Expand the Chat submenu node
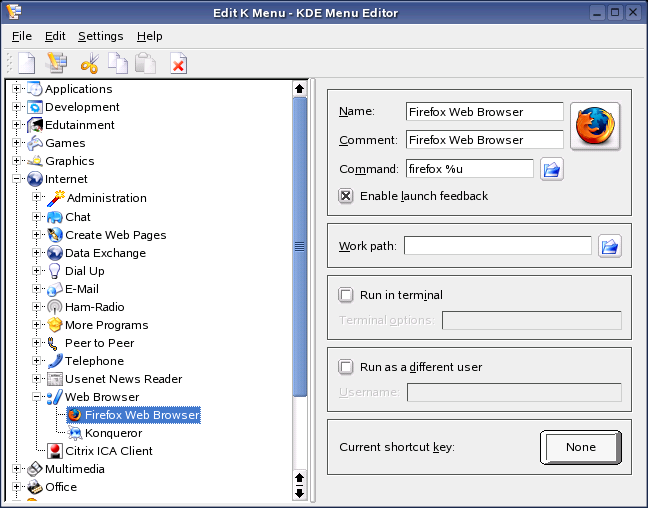Screen dimensions: 648x508 pyautogui.click(x=36, y=217)
